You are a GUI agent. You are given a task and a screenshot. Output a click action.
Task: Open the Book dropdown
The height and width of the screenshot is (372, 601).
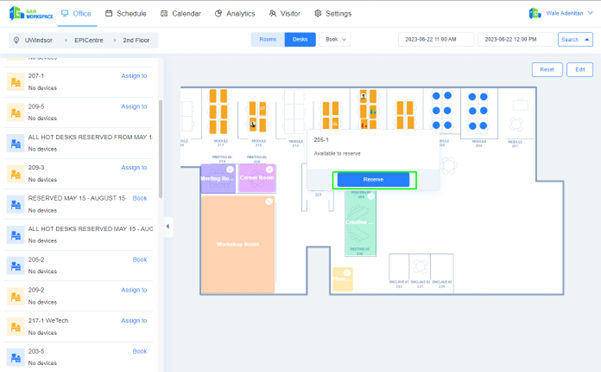pos(335,39)
